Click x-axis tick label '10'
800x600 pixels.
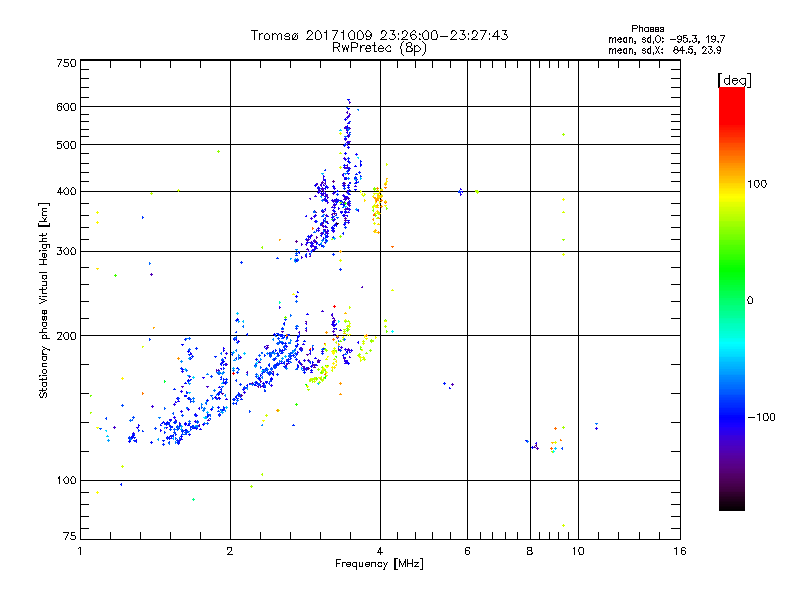578,551
